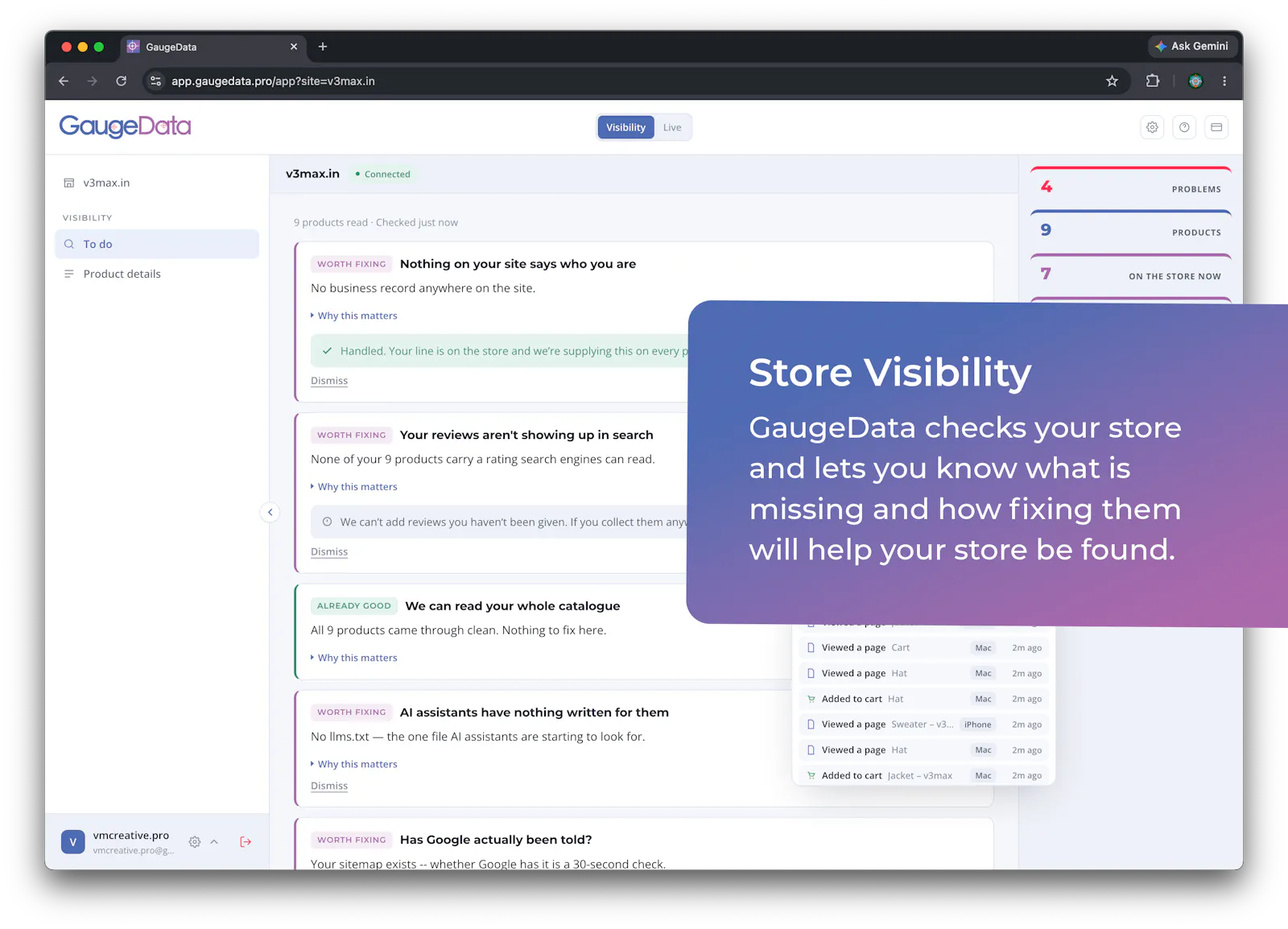The image size is (1288, 929).
Task: Click the v3max.in store icon in sidebar
Action: pos(69,183)
